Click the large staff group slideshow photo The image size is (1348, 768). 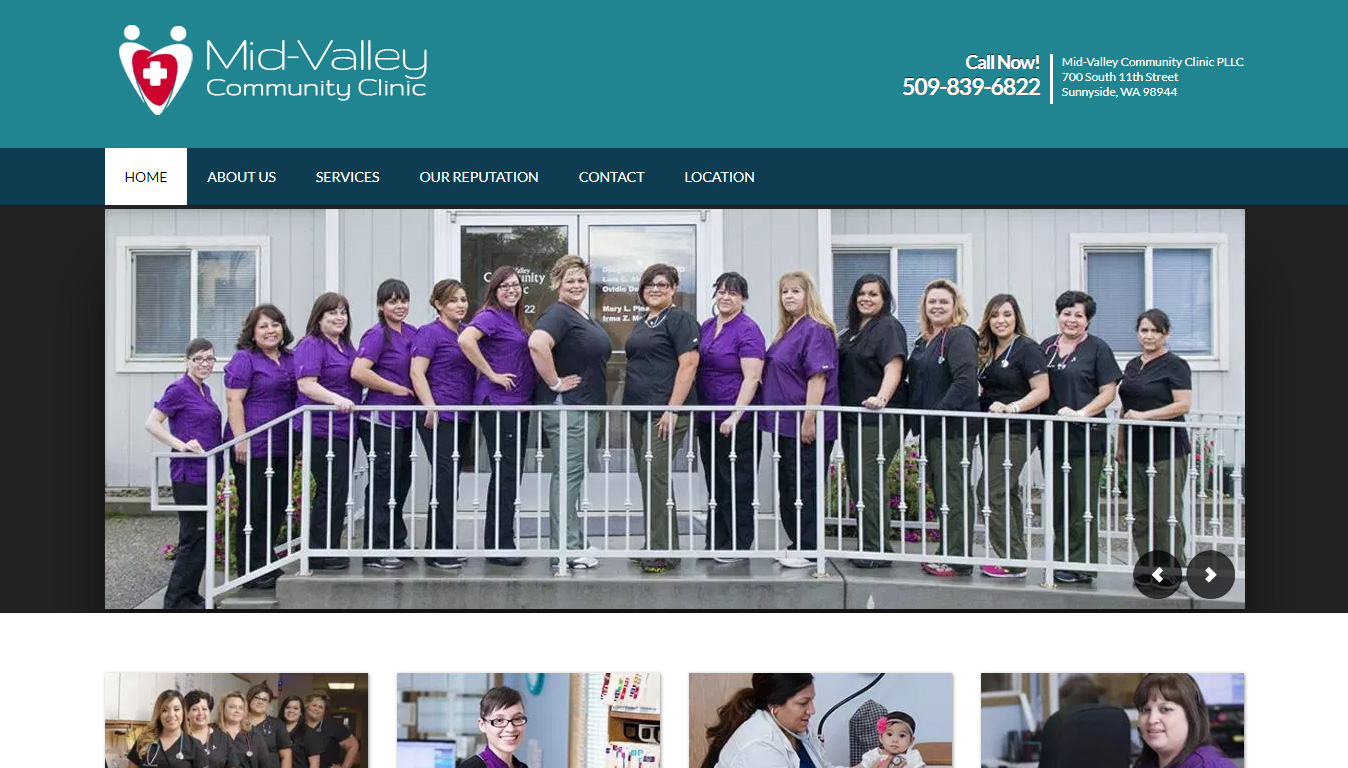click(675, 409)
